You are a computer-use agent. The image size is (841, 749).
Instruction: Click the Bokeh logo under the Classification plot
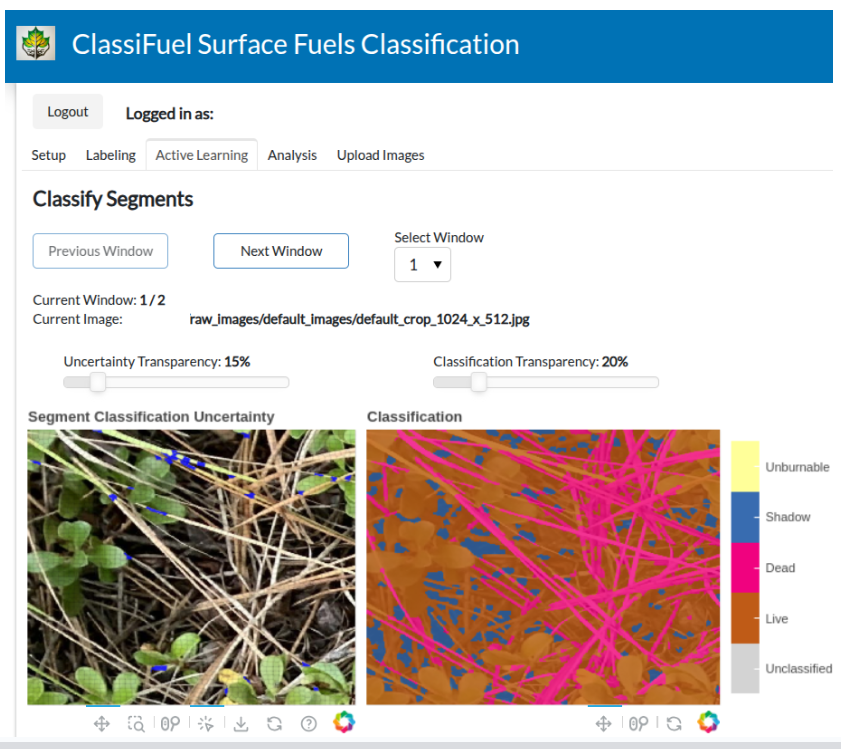(708, 721)
